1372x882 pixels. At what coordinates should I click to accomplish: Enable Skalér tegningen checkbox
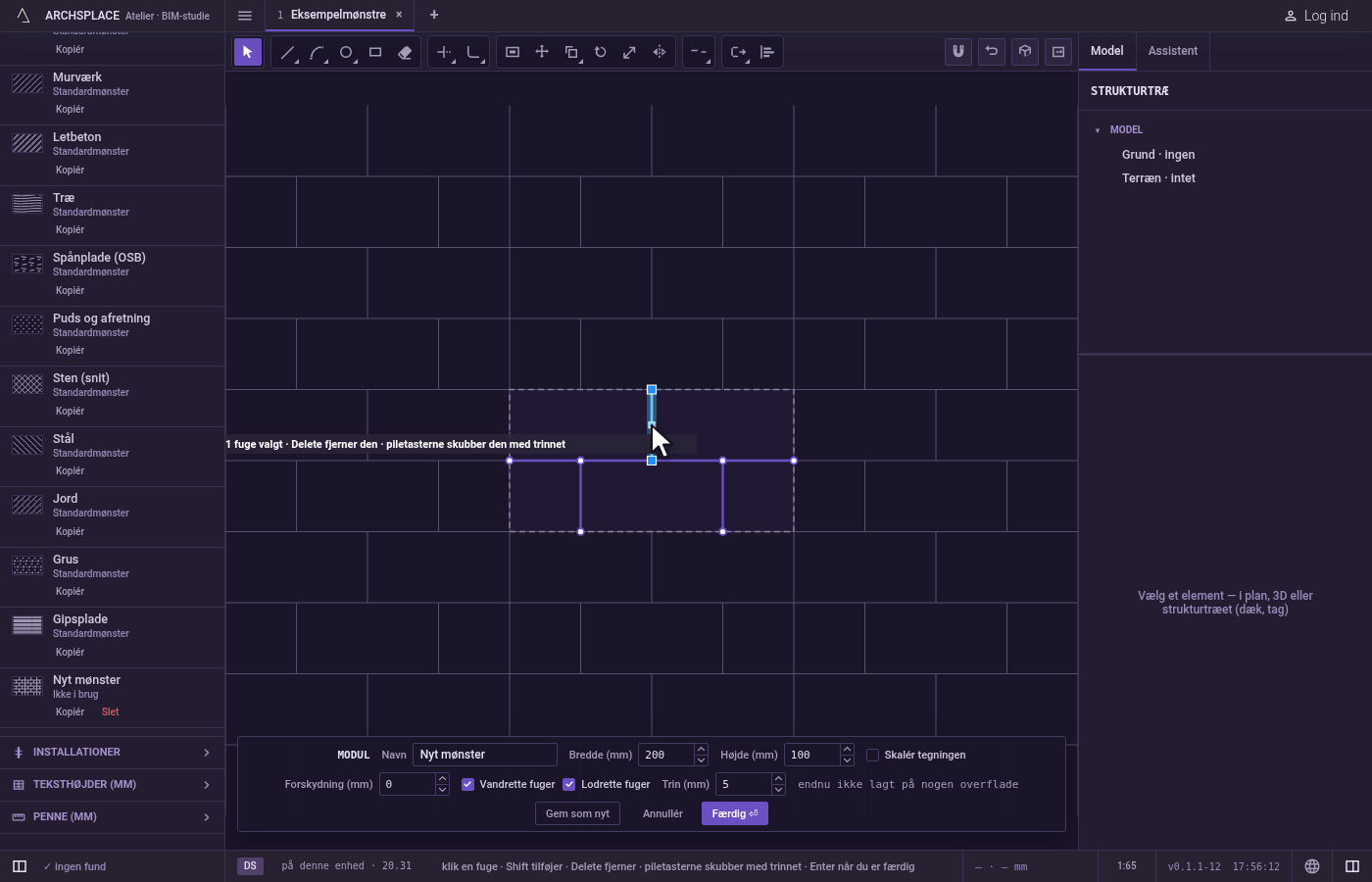pyautogui.click(x=872, y=755)
